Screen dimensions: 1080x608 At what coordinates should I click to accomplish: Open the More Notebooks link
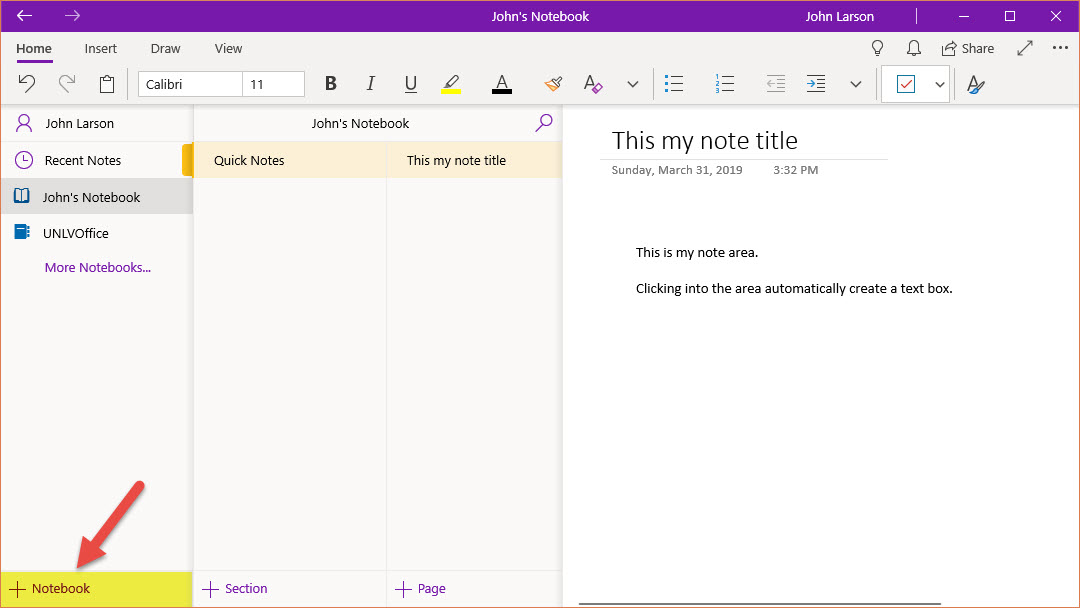coord(97,268)
